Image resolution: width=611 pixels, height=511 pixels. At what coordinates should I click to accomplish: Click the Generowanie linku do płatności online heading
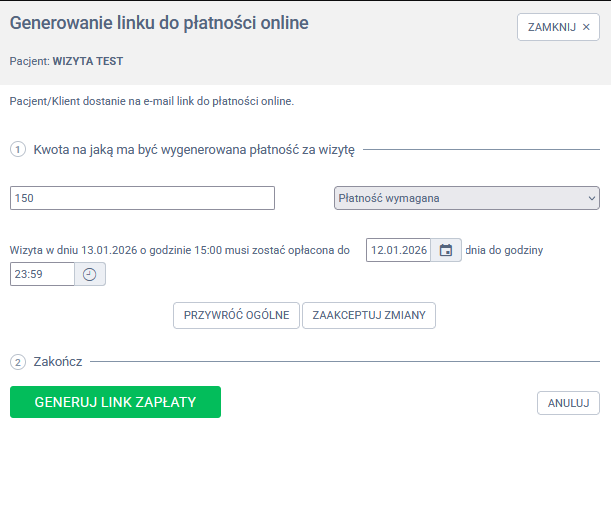pos(159,22)
